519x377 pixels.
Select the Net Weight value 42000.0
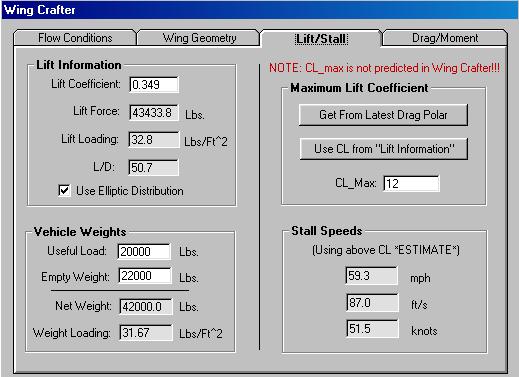pyautogui.click(x=146, y=306)
